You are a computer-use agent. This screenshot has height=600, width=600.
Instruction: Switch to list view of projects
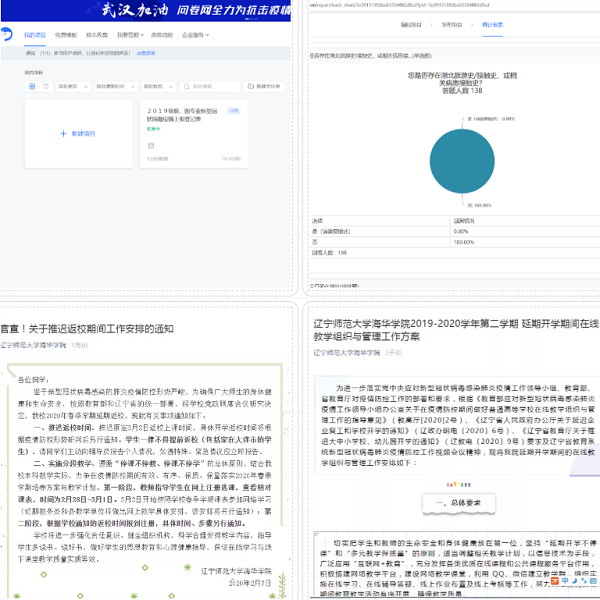click(x=45, y=86)
